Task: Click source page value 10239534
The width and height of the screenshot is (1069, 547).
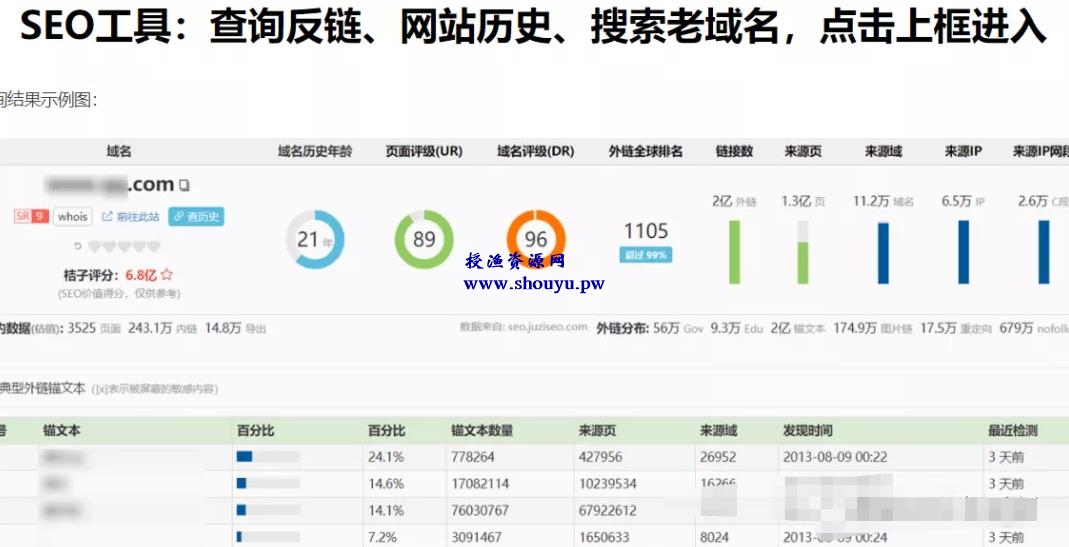Action: coord(607,484)
